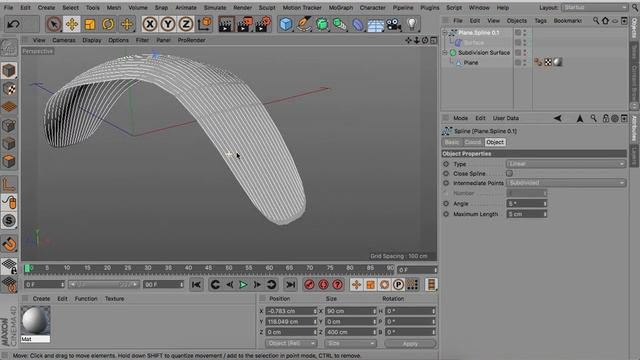Screen dimensions: 640x360
Task: Click the Apply button
Action: pyautogui.click(x=410, y=344)
